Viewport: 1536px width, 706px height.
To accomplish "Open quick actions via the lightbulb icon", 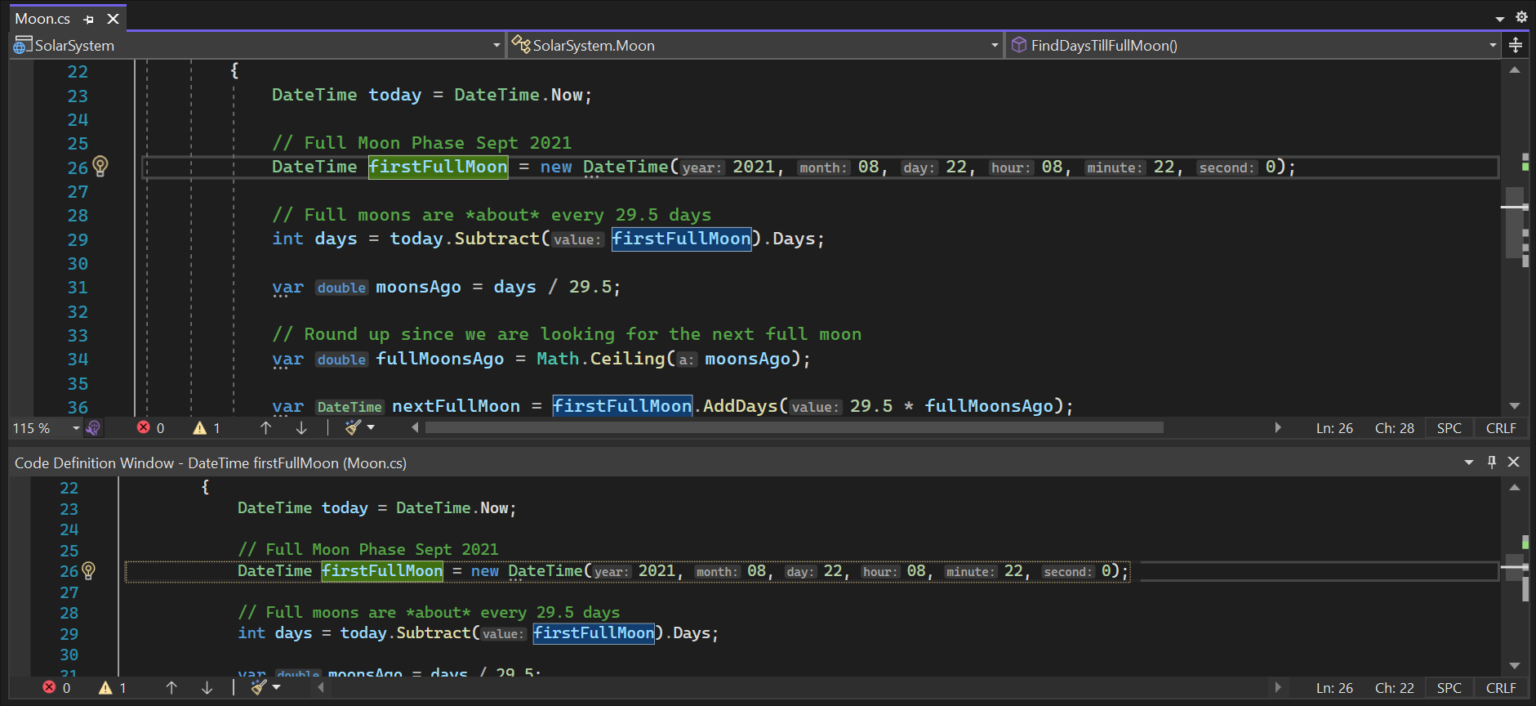I will pyautogui.click(x=98, y=166).
